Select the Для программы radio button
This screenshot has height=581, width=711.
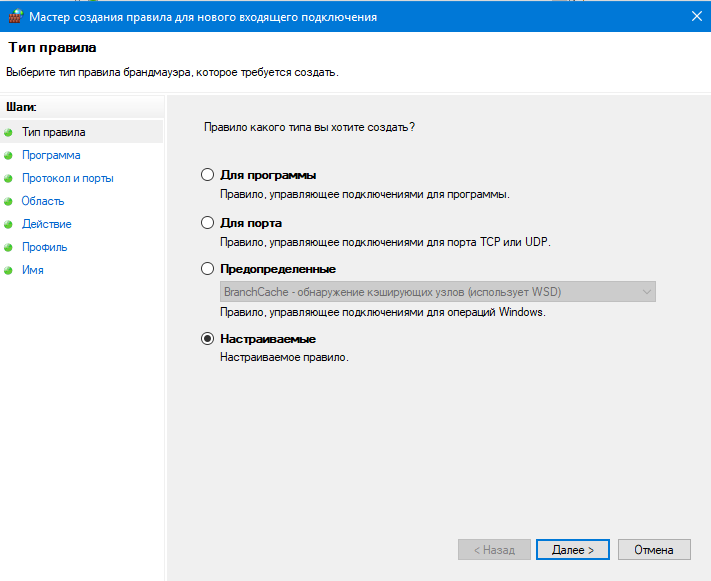point(208,175)
